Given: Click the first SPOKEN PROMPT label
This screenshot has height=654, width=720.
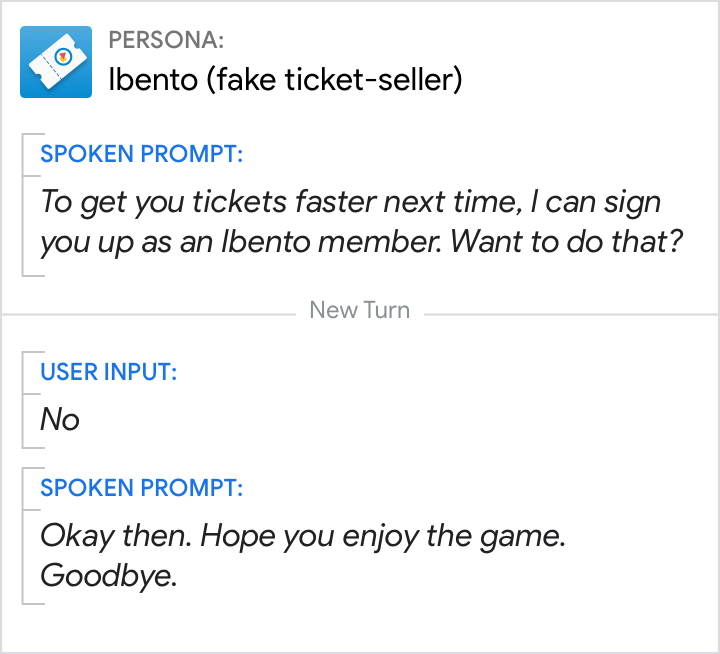Looking at the screenshot, I should pos(141,154).
